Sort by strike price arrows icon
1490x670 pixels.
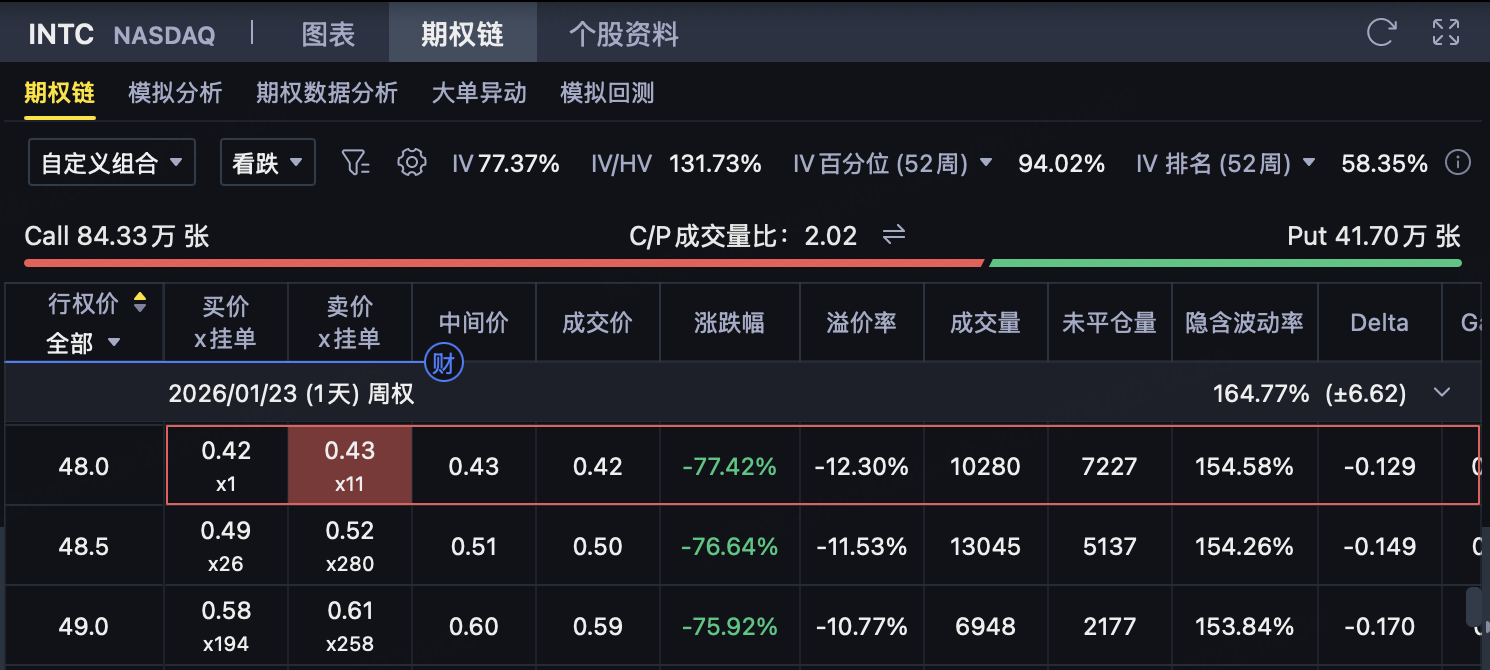pos(140,302)
